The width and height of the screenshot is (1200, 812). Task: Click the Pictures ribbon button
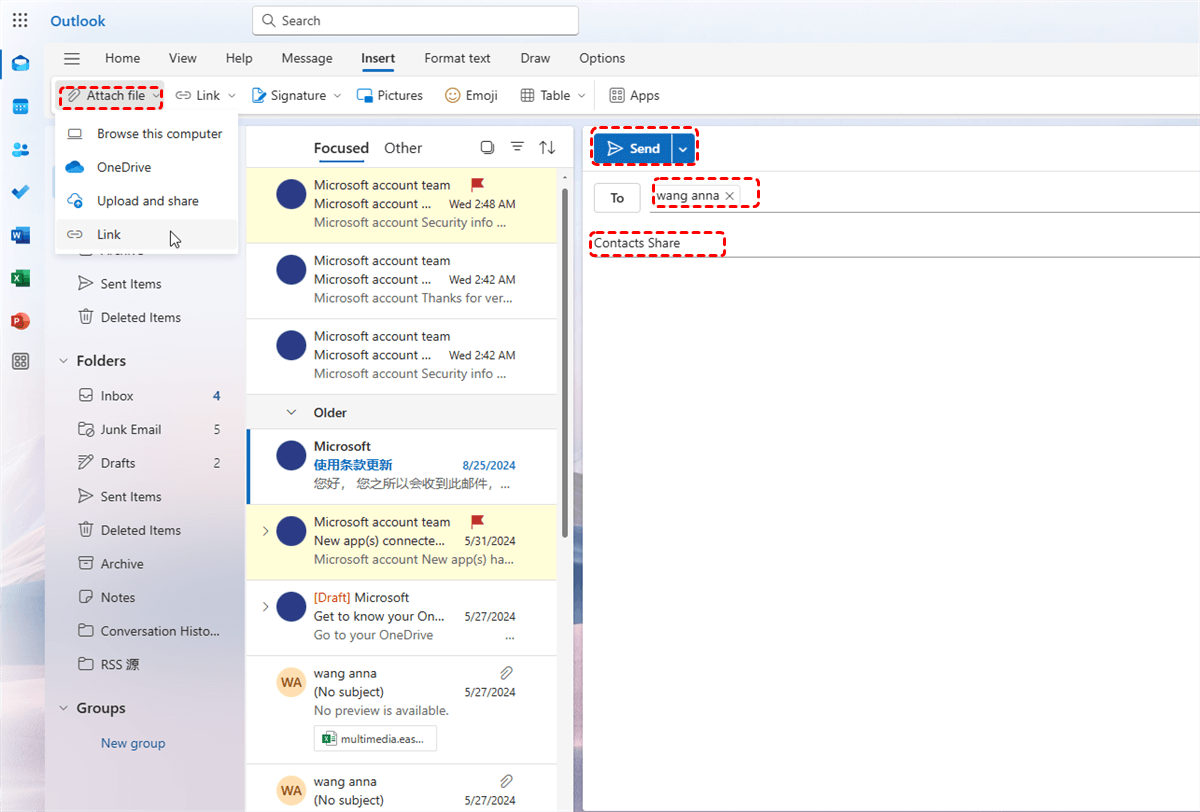pyautogui.click(x=389, y=95)
